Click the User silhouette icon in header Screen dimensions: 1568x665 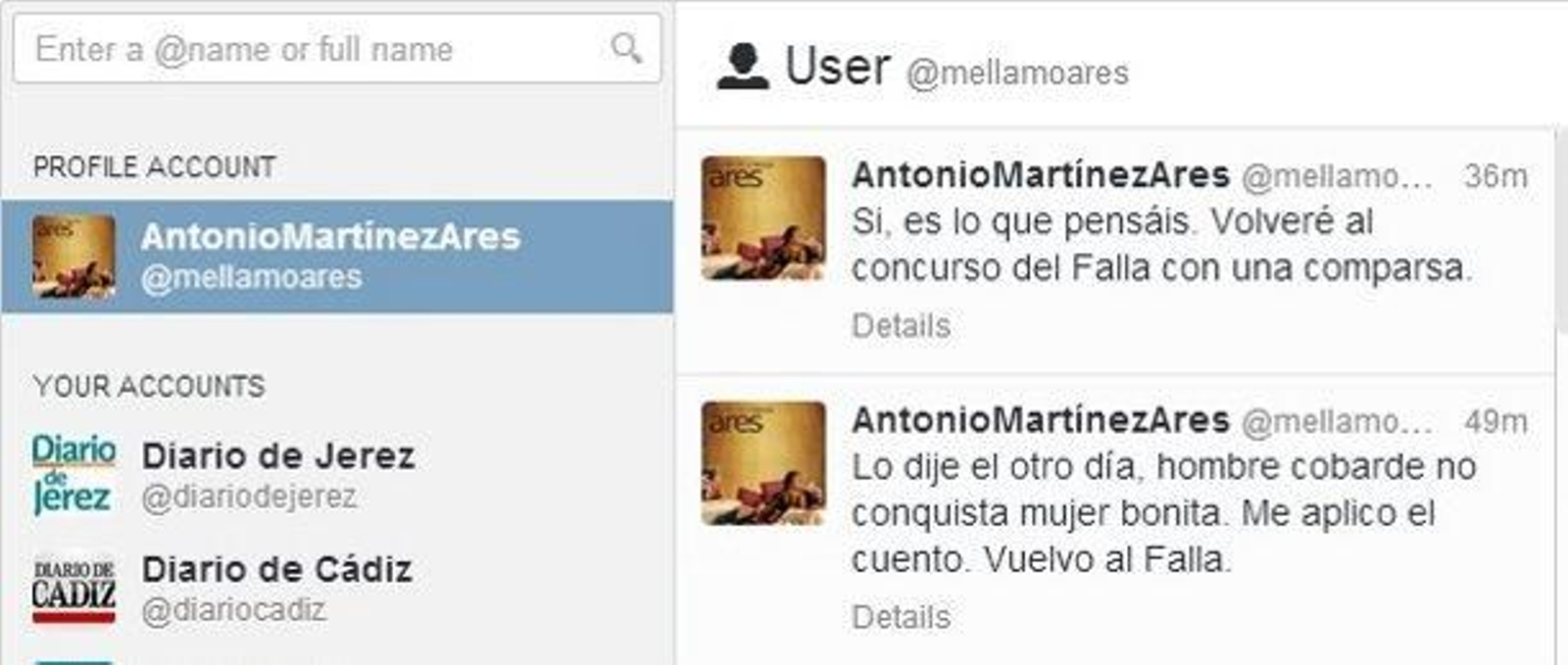point(742,67)
